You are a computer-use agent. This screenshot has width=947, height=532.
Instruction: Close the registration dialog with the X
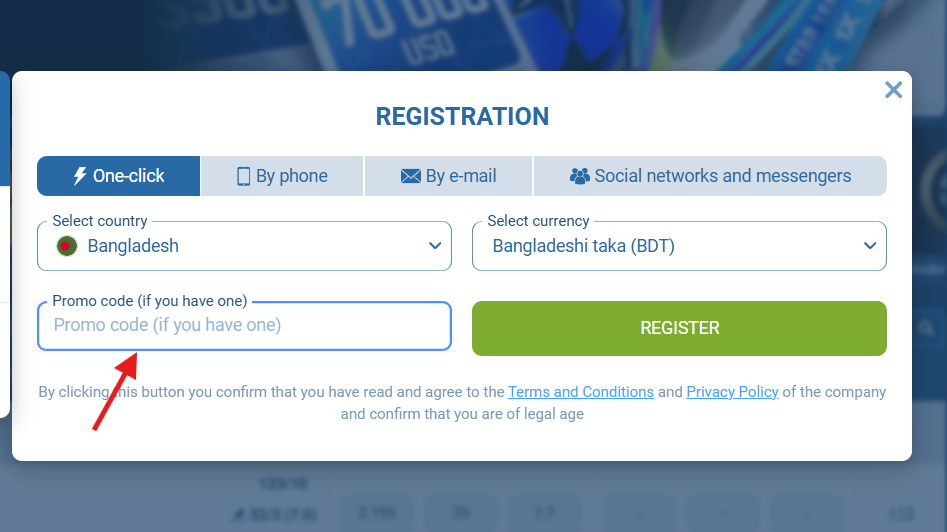tap(893, 90)
